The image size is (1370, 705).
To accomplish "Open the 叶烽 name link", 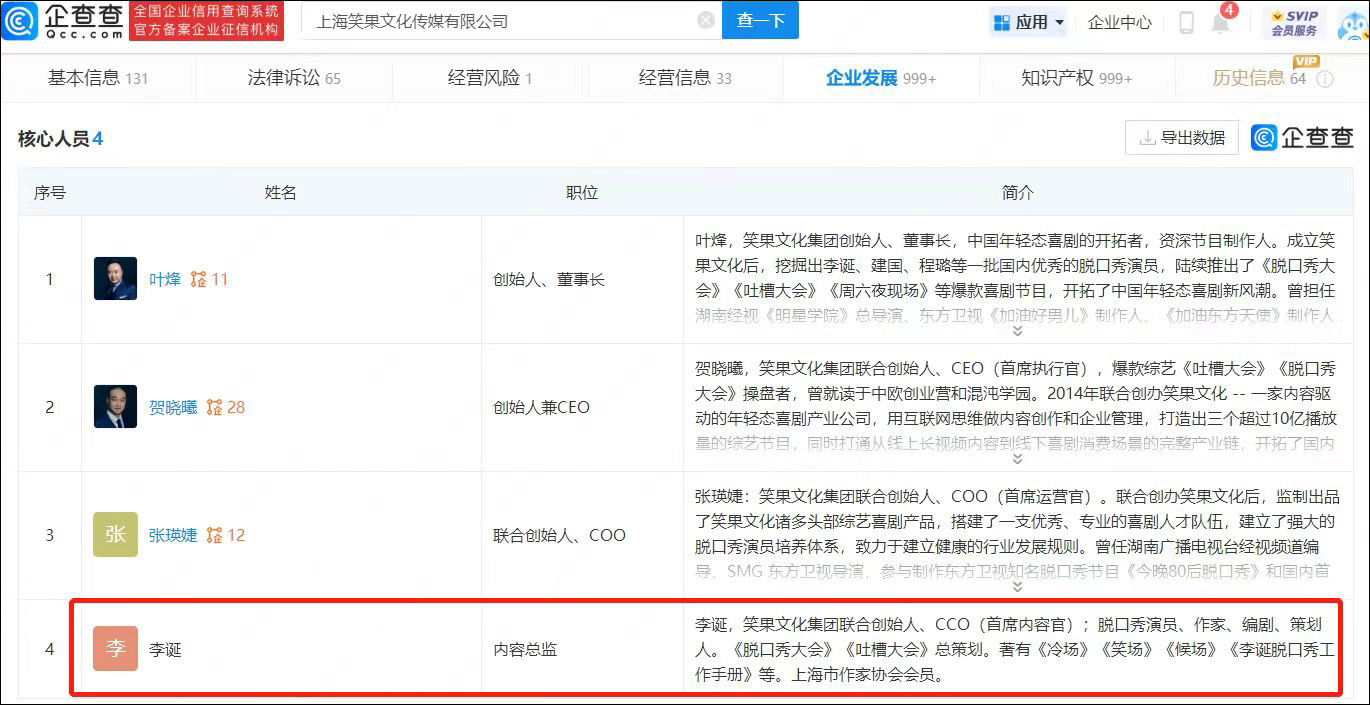I will click(x=165, y=280).
